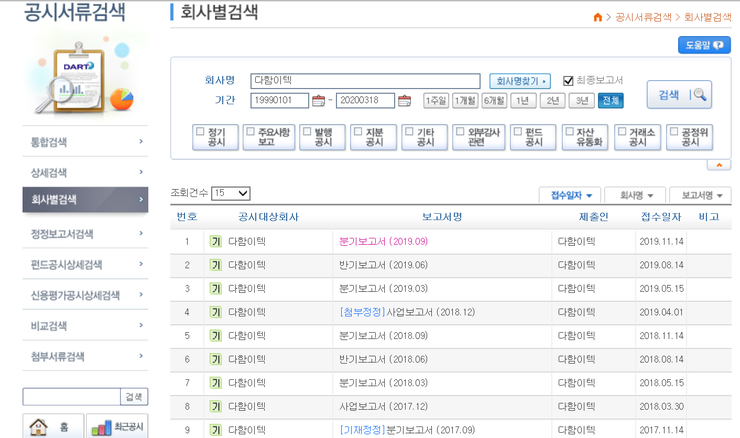740x438 pixels.
Task: Check the 거래소공시 filter checkbox
Action: pos(622,131)
